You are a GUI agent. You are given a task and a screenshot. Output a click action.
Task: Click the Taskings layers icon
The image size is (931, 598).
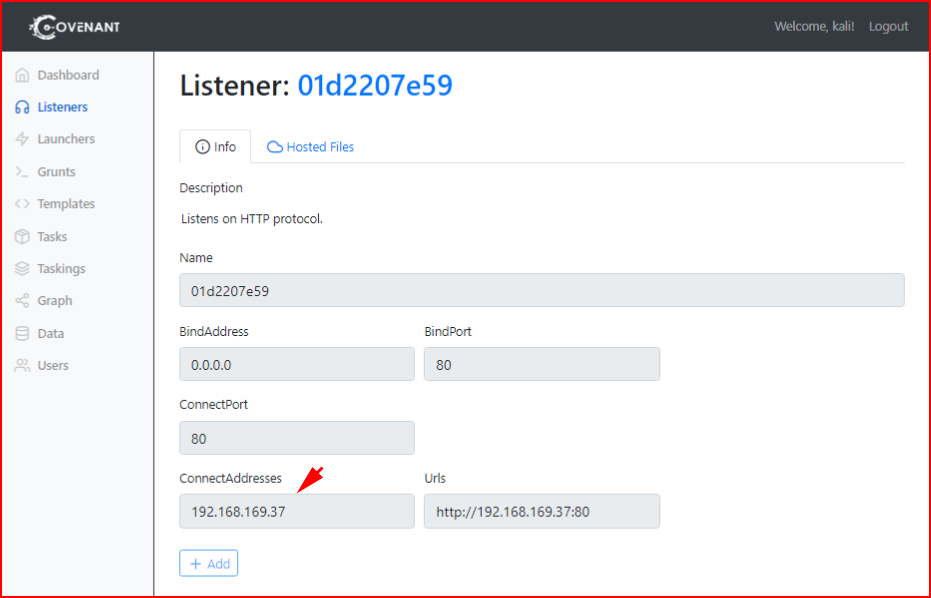point(22,268)
